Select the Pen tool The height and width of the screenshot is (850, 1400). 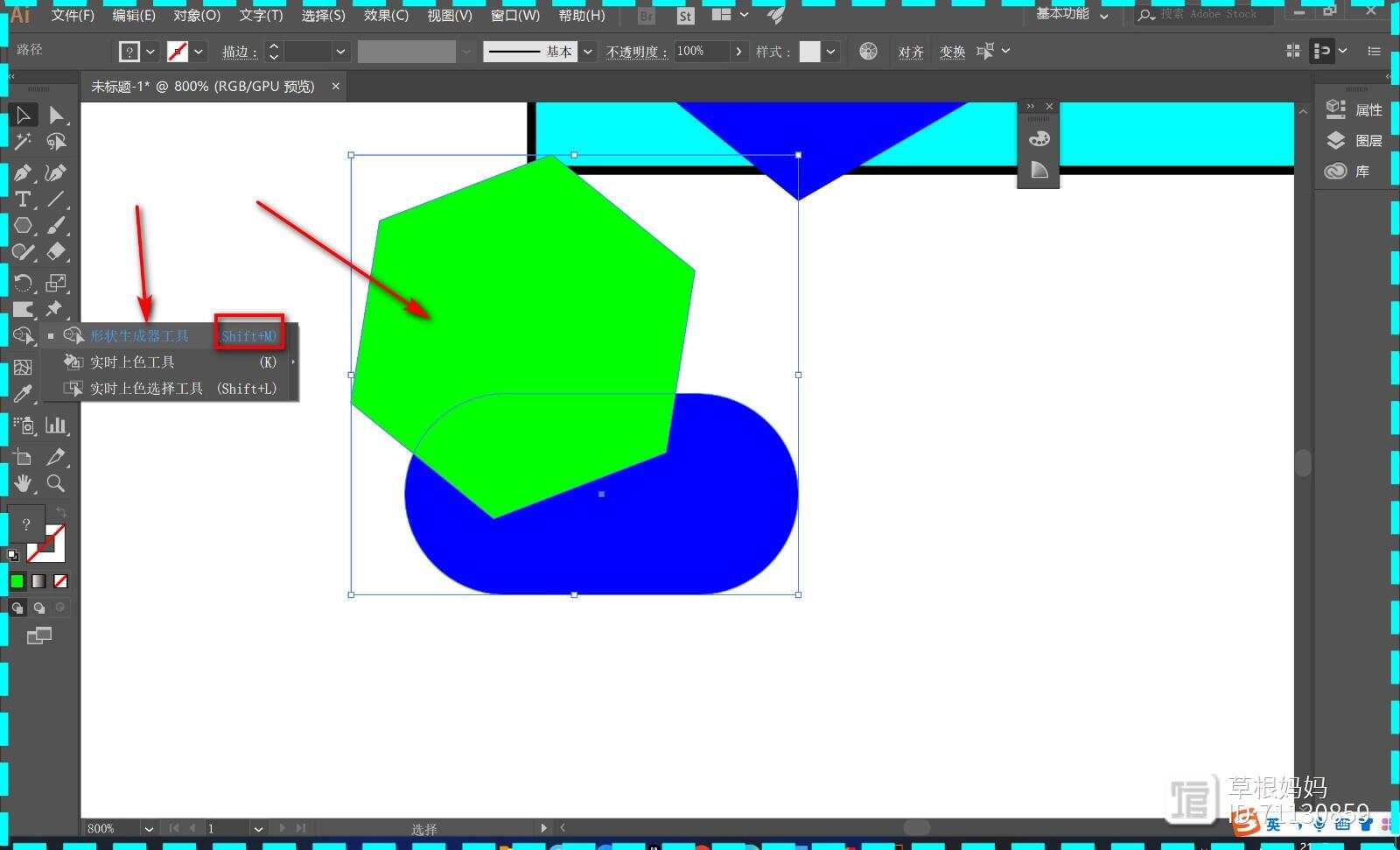[x=23, y=172]
